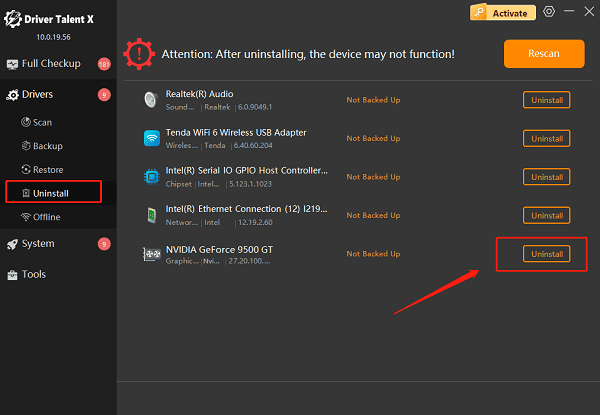Click Not Backed Up for NVIDIA GeForce
The width and height of the screenshot is (600, 415).
[373, 254]
